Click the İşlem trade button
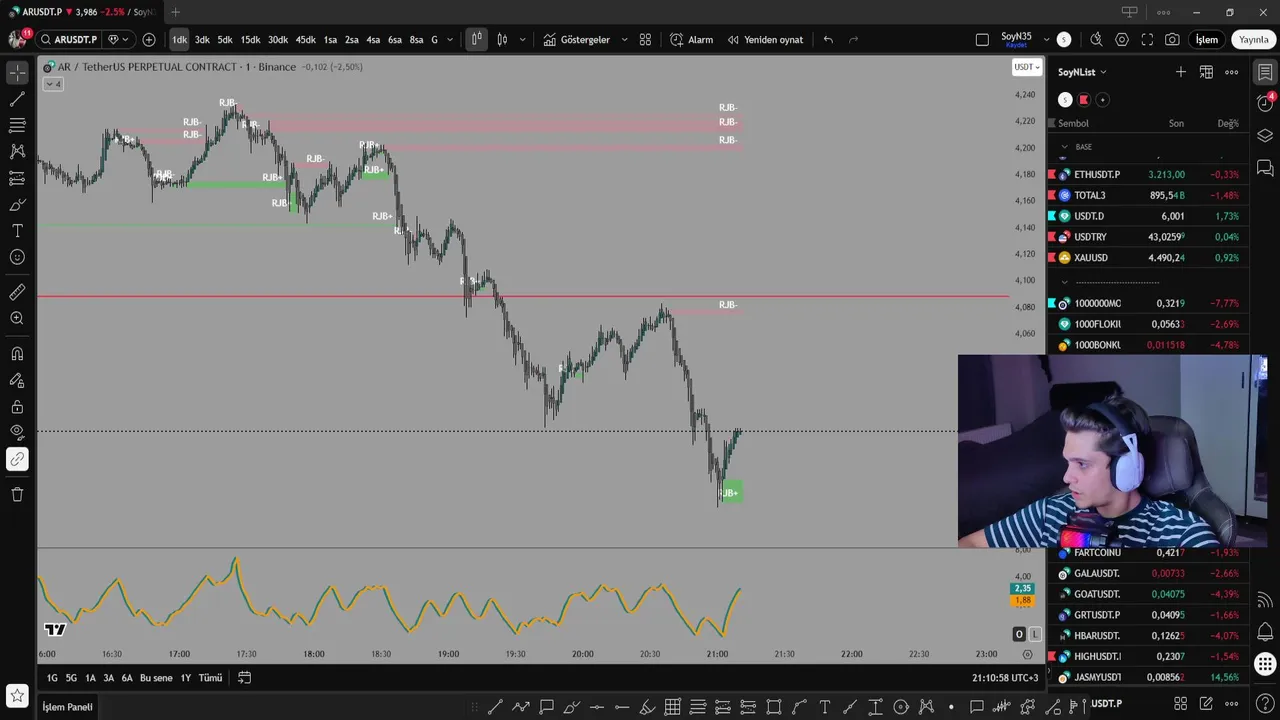This screenshot has width=1280, height=720. (1207, 40)
